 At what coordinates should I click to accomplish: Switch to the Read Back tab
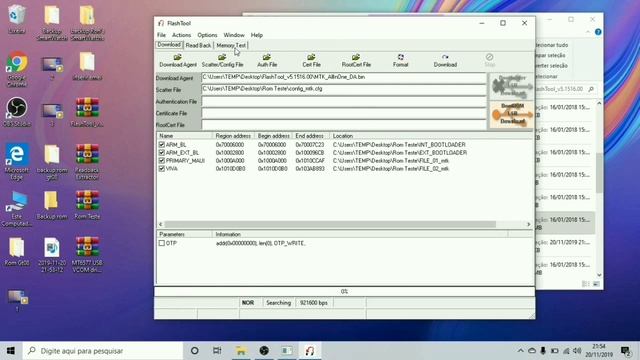pyautogui.click(x=198, y=45)
